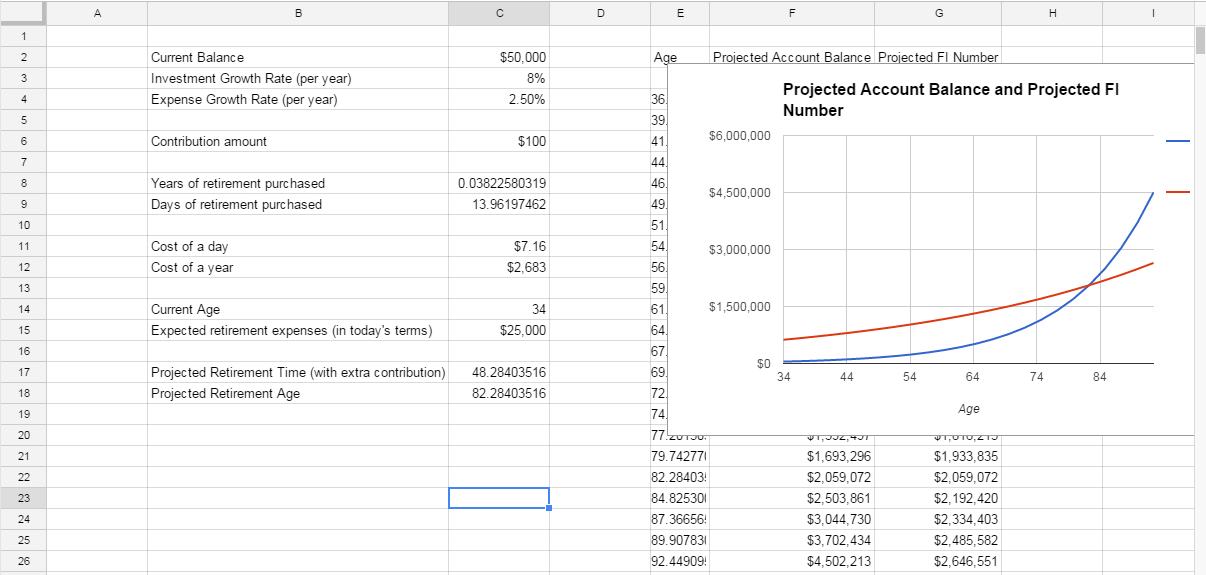Click the '$25,000' expenses value cell
The width and height of the screenshot is (1206, 575).
click(499, 330)
